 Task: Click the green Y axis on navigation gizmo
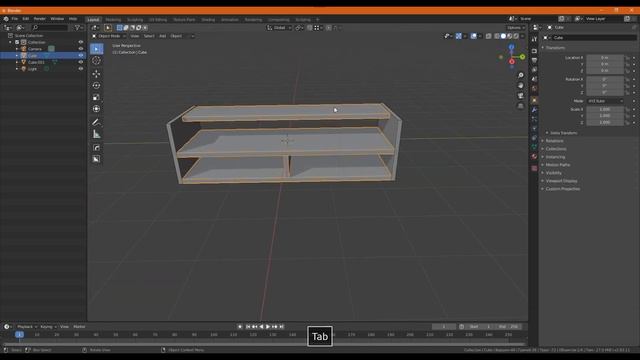click(522, 57)
